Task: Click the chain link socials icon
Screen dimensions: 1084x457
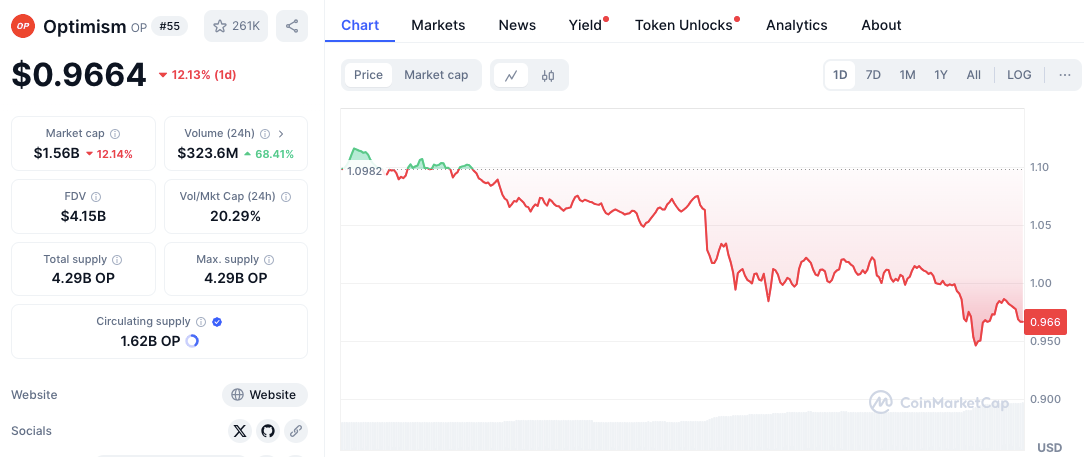Action: (x=295, y=431)
